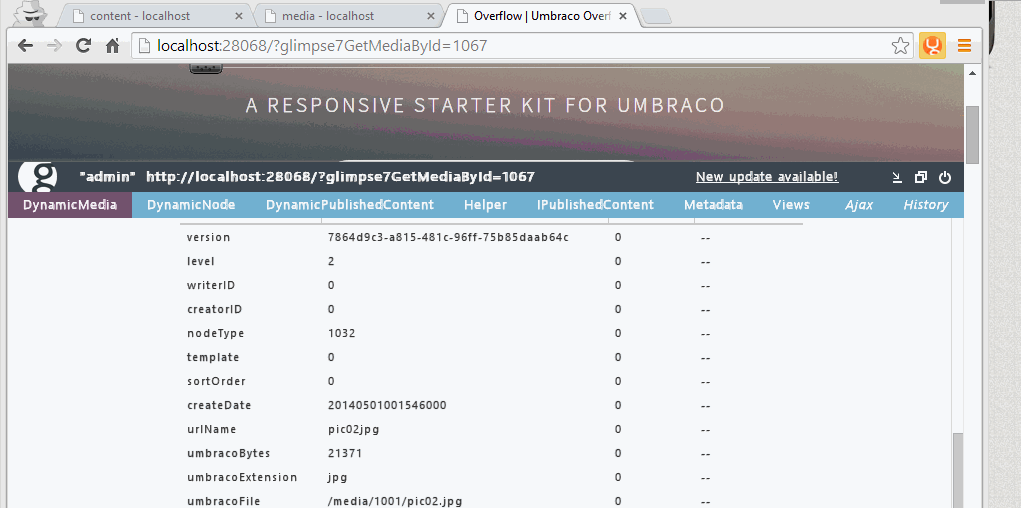
Task: Open the Chrome hamburger menu
Action: point(964,46)
